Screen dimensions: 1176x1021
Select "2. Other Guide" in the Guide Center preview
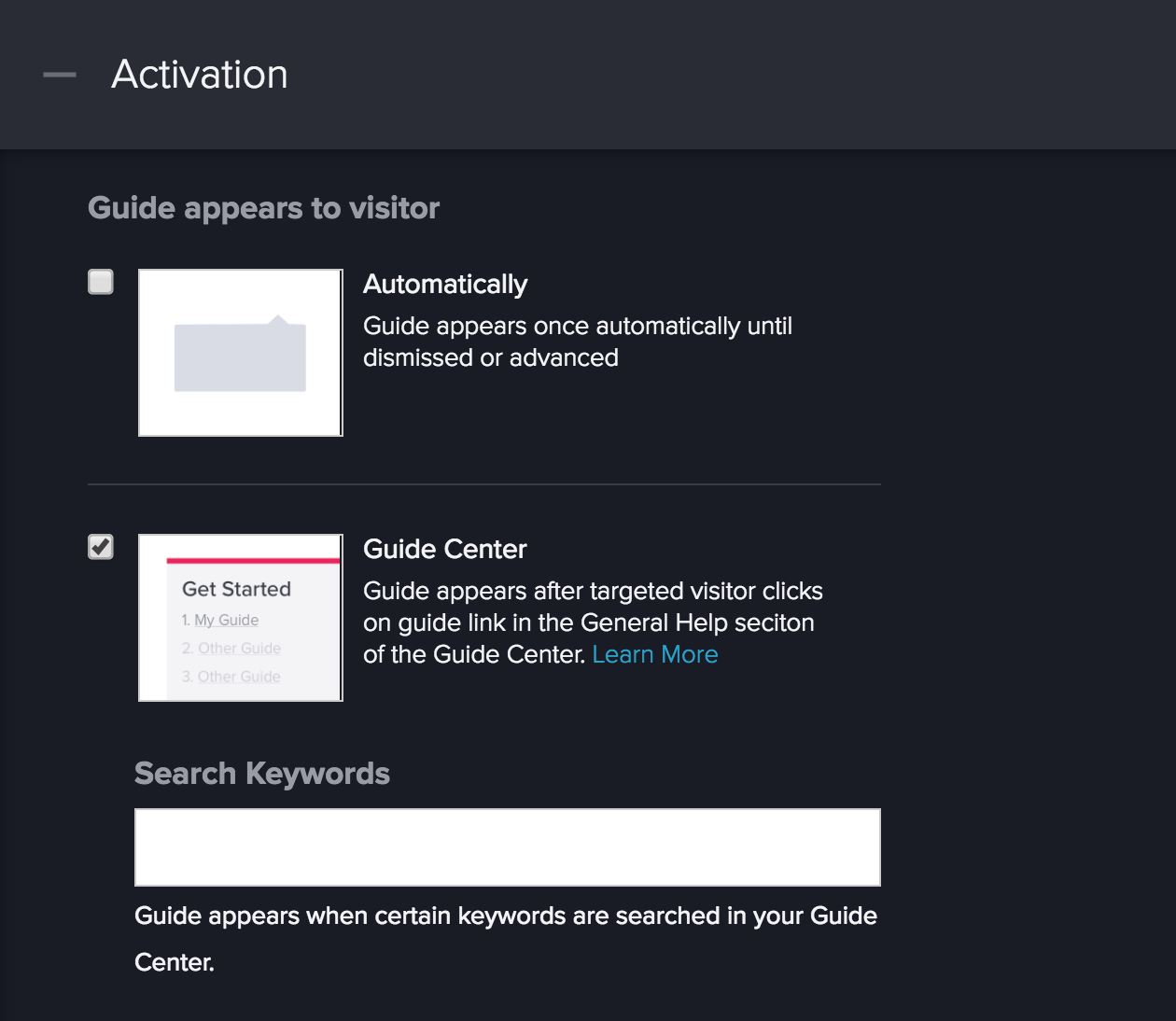[x=232, y=648]
